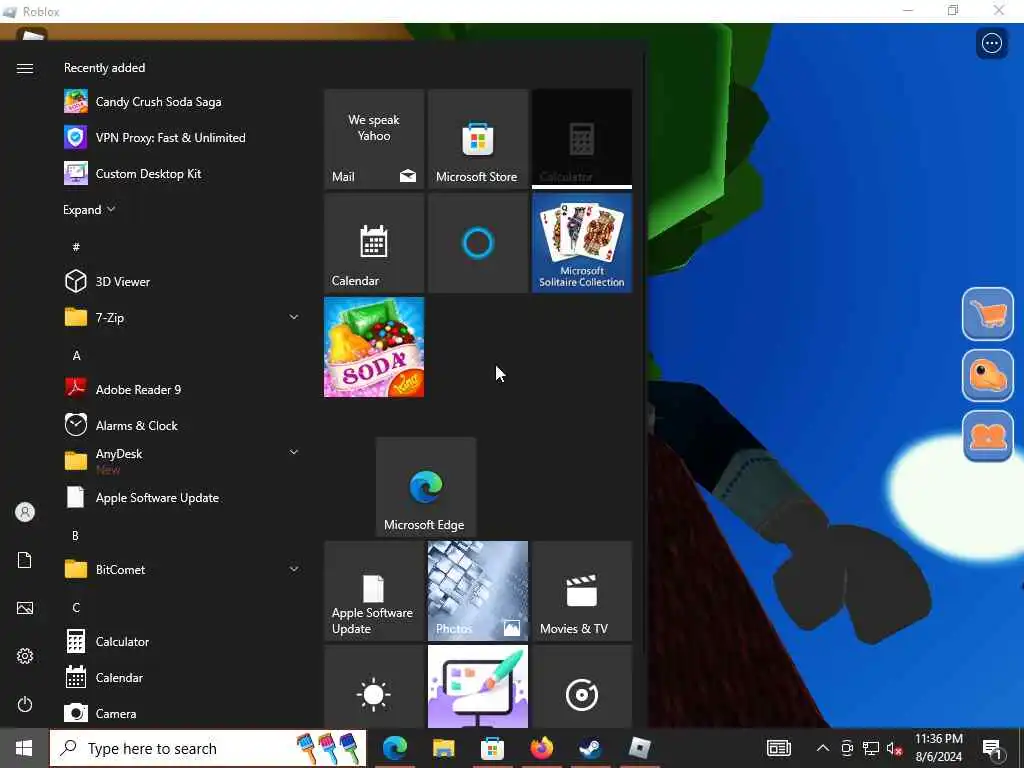Open the network tray icon
This screenshot has height=768, width=1024.
[871, 748]
